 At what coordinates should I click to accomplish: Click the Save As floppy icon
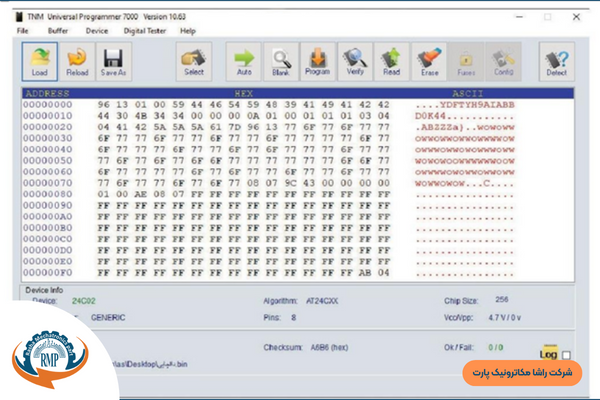113,61
